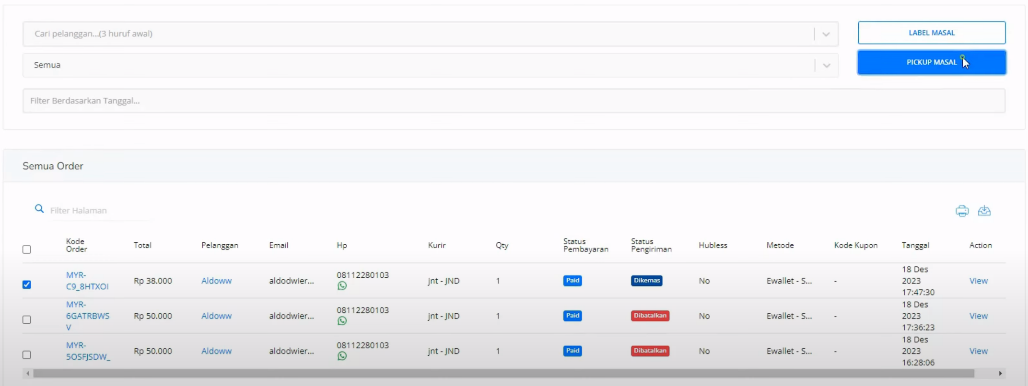Click the Rp 38.000 total cell
Image resolution: width=1028 pixels, height=386 pixels.
coord(153,280)
